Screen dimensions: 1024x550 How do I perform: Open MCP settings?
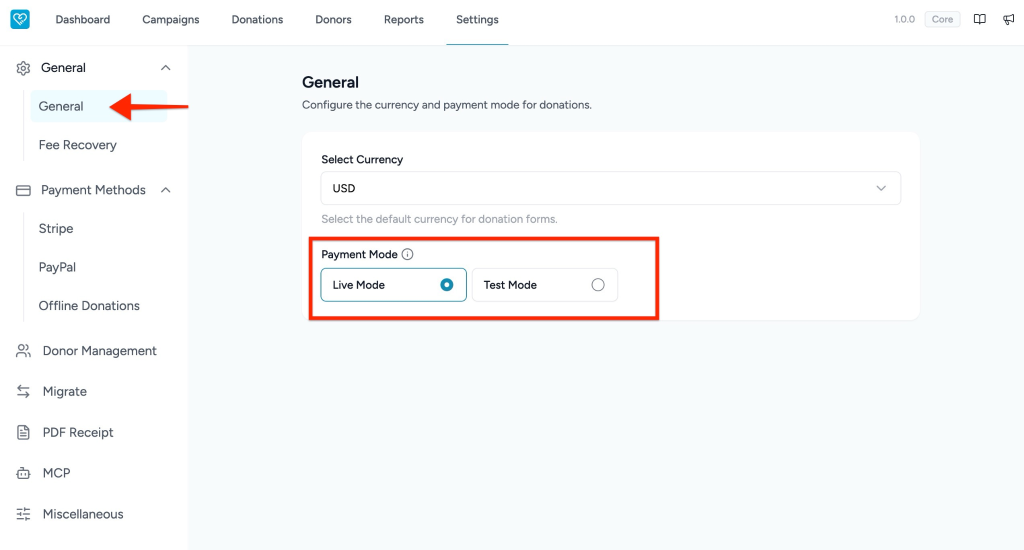(x=56, y=473)
